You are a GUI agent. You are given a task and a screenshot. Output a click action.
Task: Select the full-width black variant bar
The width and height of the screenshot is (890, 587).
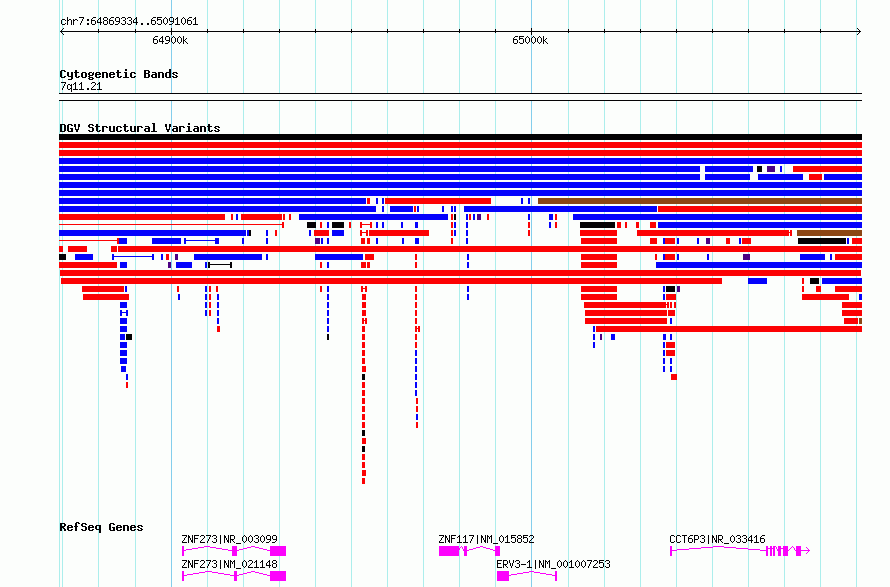[460, 137]
